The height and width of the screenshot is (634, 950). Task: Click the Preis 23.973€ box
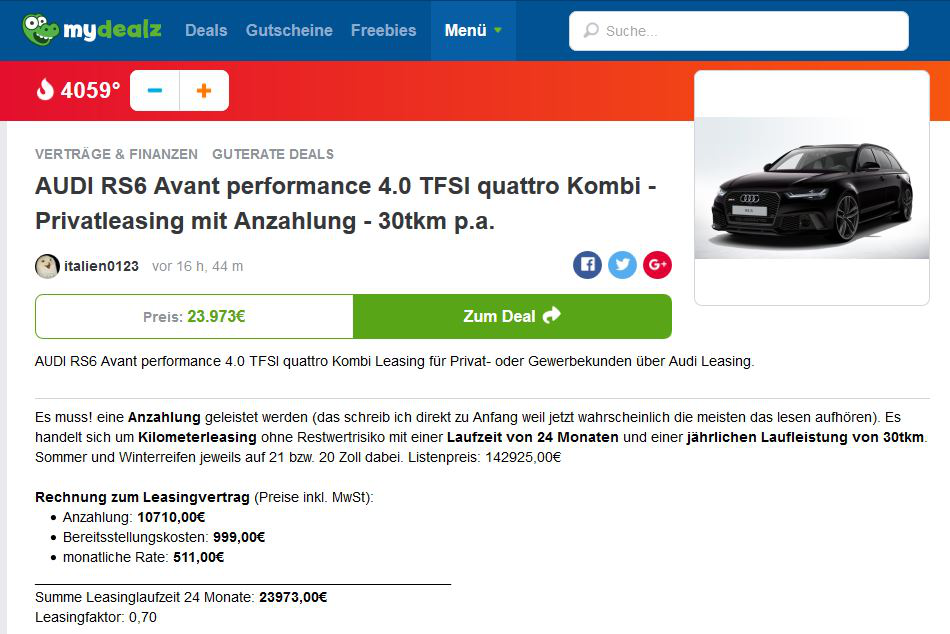point(194,316)
